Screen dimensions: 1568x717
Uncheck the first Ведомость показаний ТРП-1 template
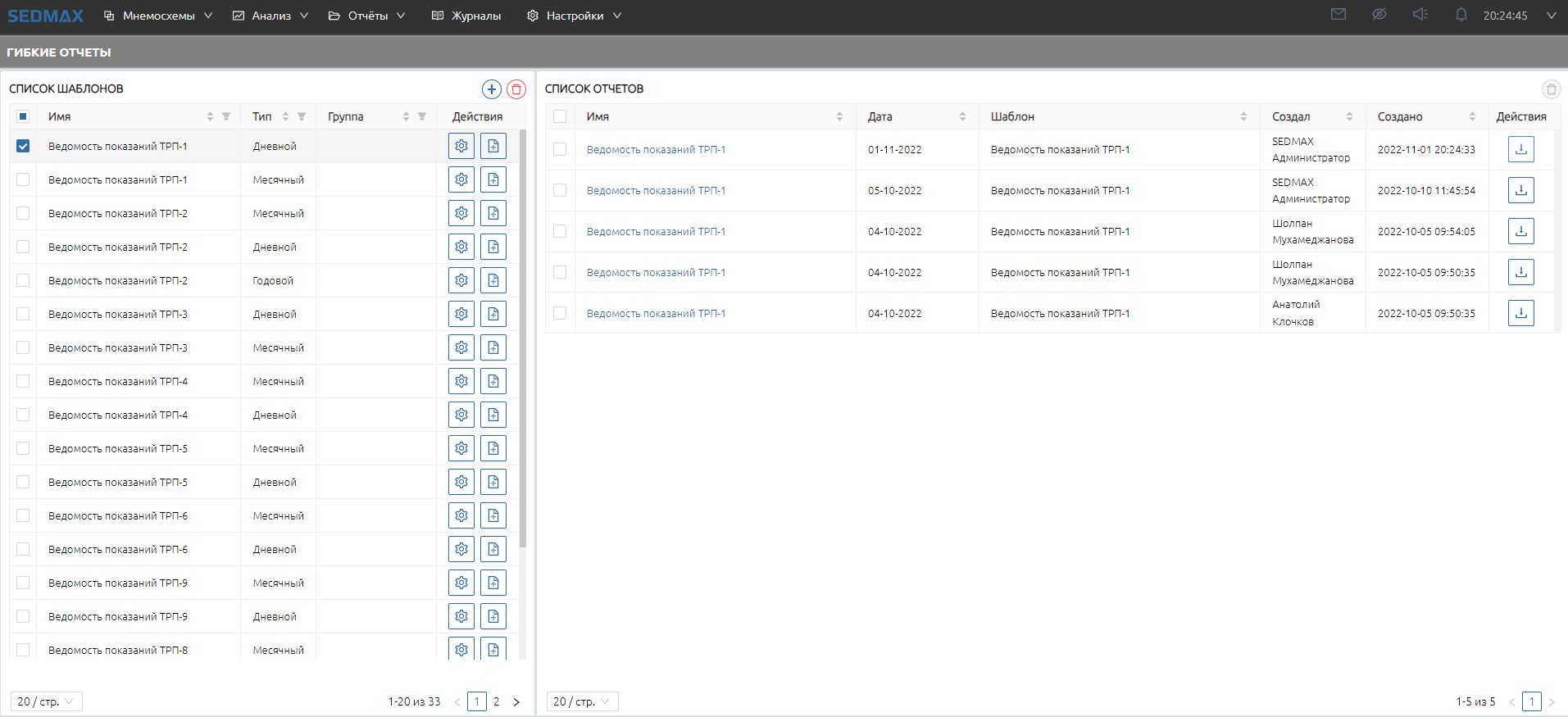point(23,146)
